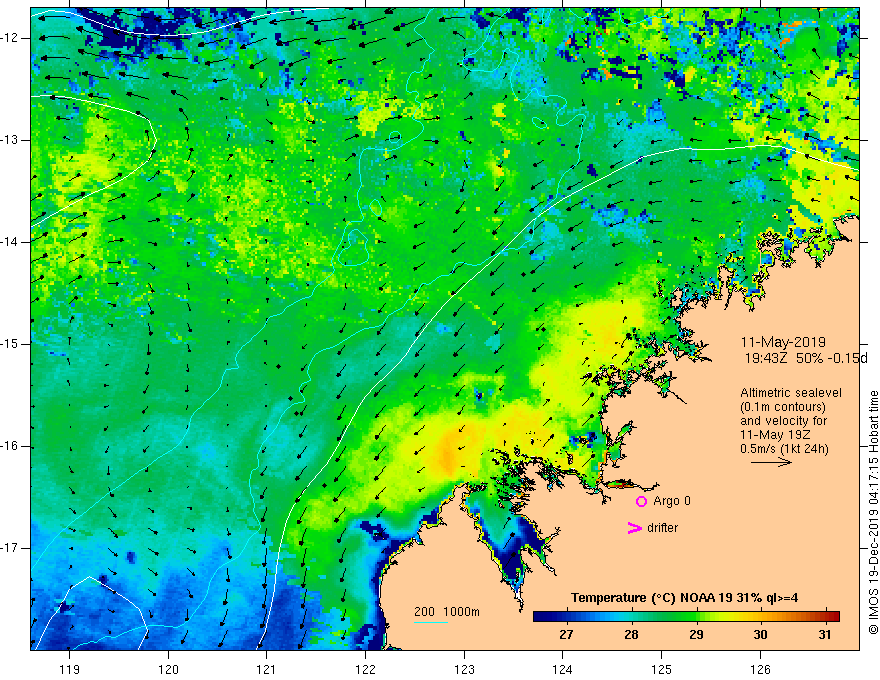Click the 31 colorbar tick label
The image size is (880, 680).
[824, 635]
